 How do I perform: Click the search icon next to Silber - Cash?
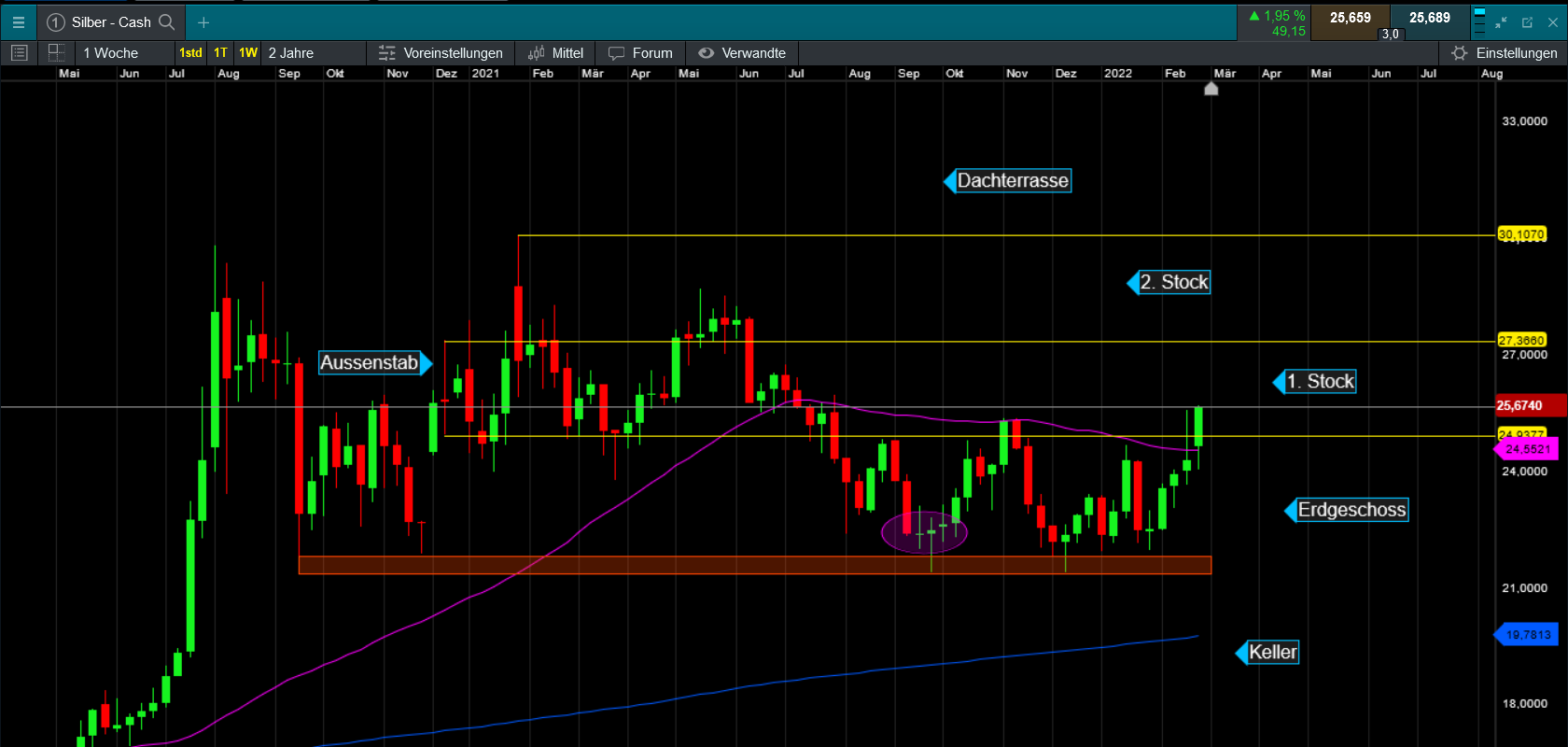pyautogui.click(x=167, y=21)
